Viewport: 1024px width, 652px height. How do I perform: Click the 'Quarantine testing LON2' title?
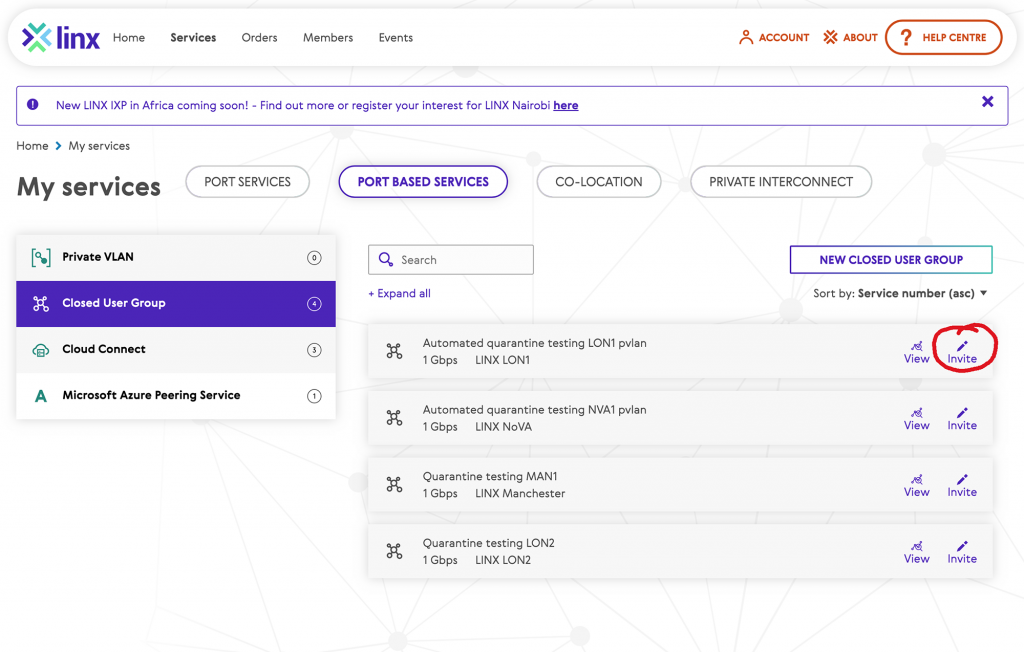[488, 543]
